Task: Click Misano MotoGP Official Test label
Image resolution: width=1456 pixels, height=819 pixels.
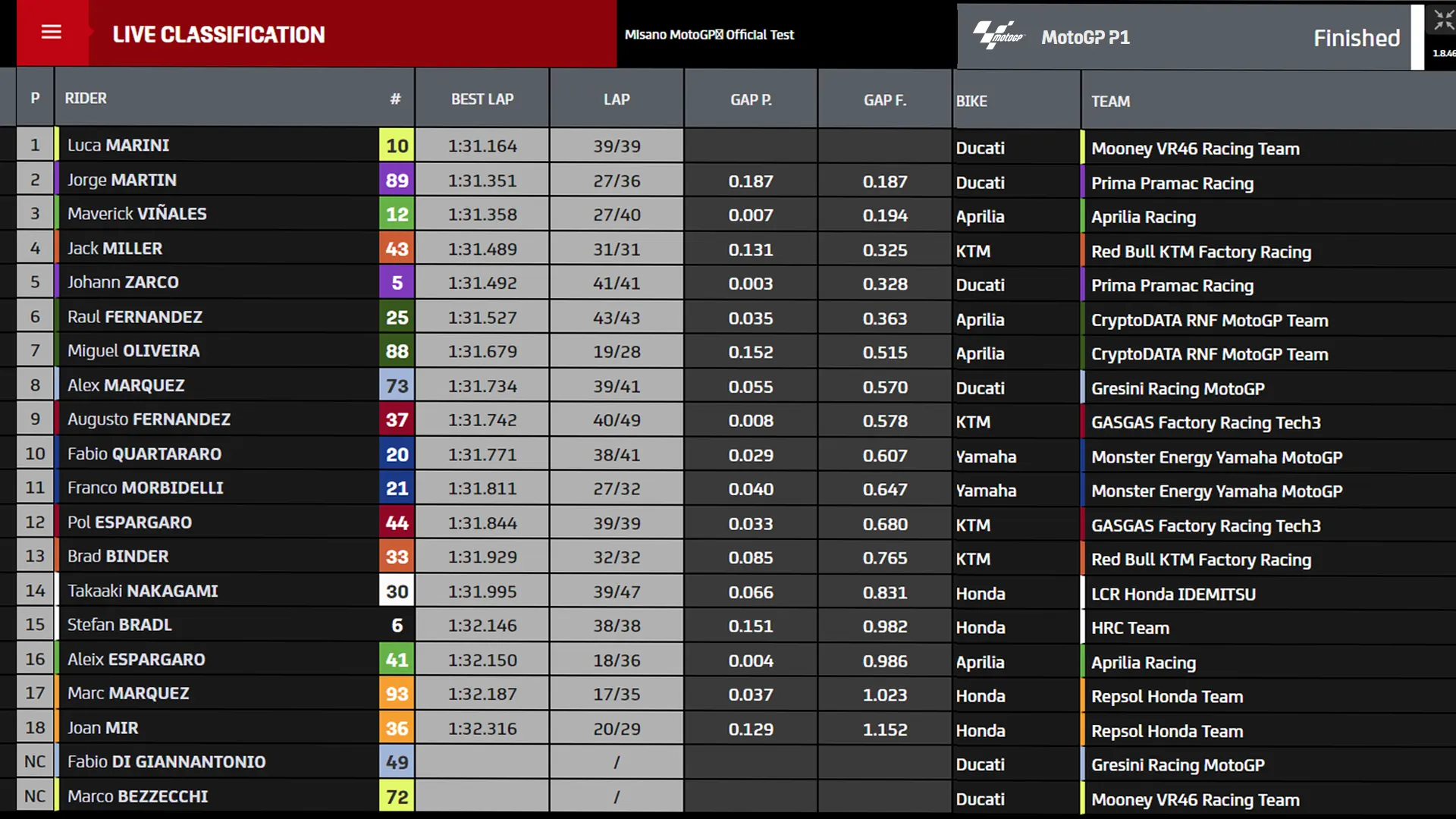Action: click(709, 35)
